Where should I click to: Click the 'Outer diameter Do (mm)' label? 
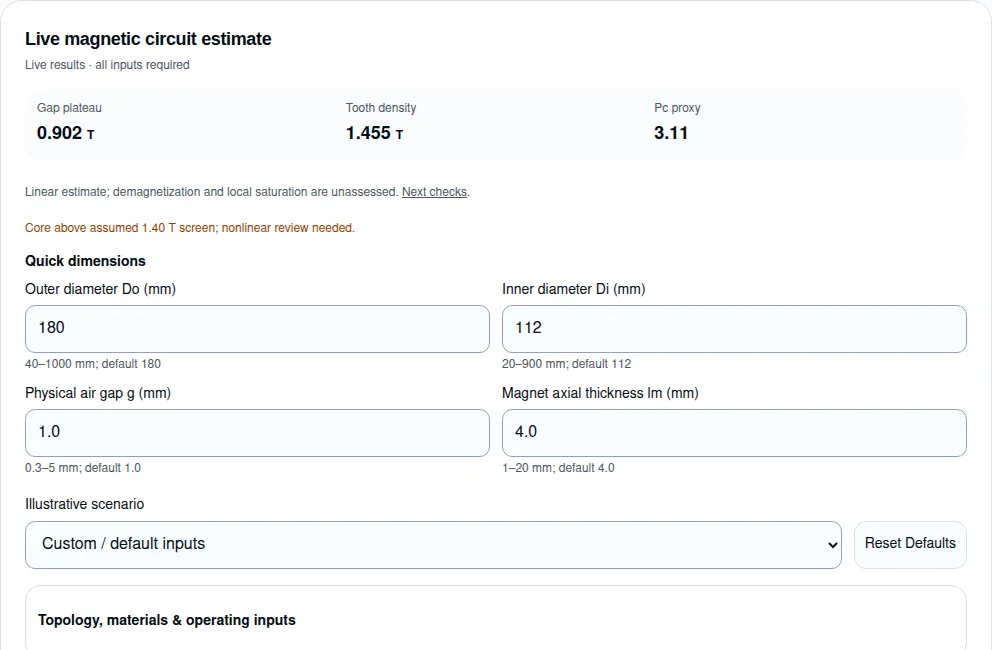click(x=101, y=289)
